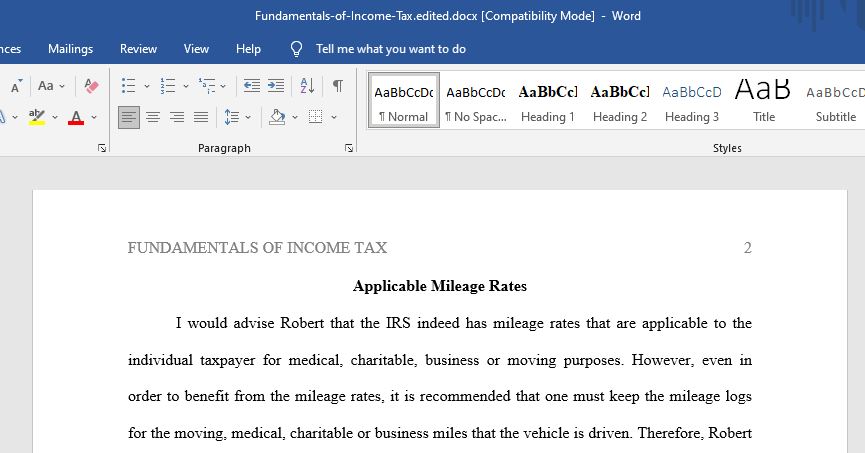This screenshot has width=865, height=453.
Task: Open the Text Effects dropdown arrow
Action: [15, 117]
